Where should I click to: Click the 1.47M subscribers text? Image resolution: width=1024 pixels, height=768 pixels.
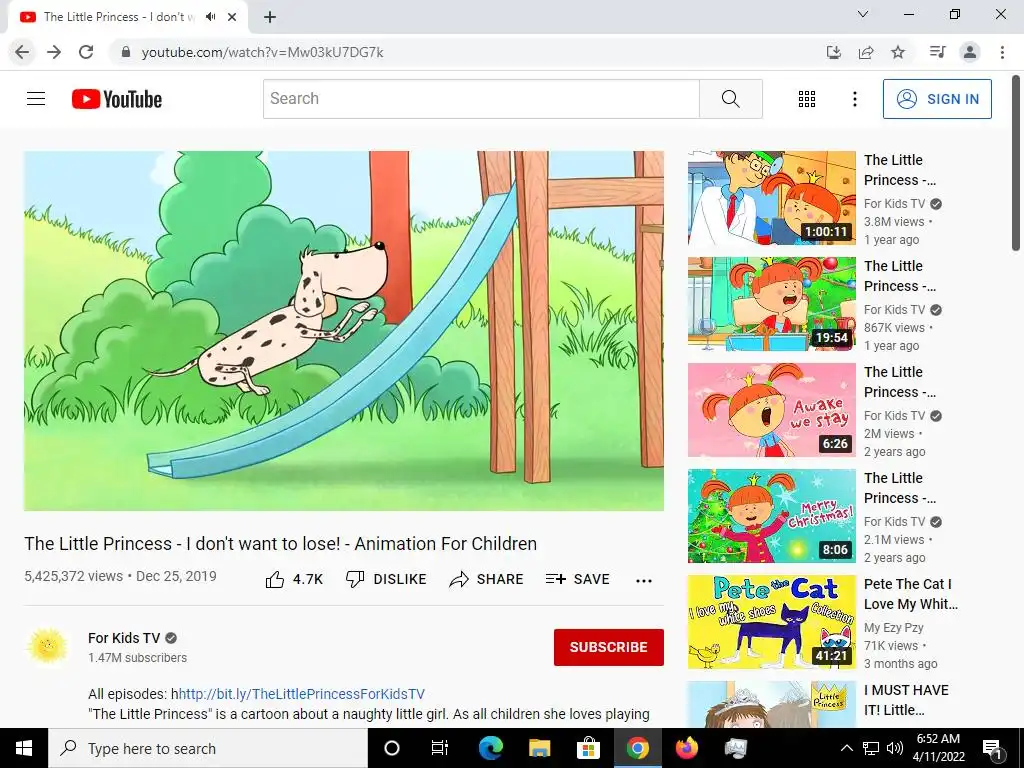(x=138, y=658)
